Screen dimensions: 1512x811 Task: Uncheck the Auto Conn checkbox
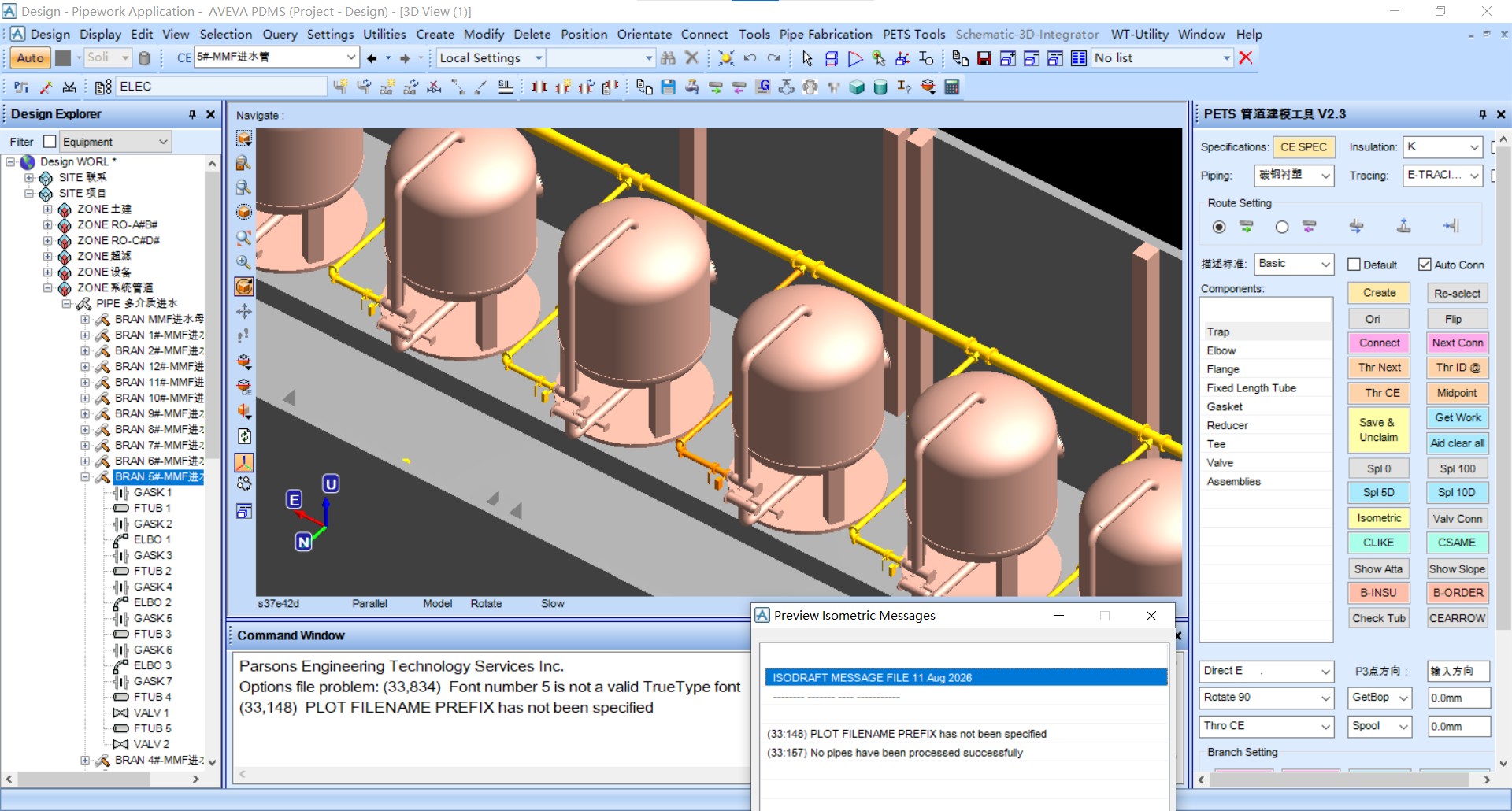1425,265
